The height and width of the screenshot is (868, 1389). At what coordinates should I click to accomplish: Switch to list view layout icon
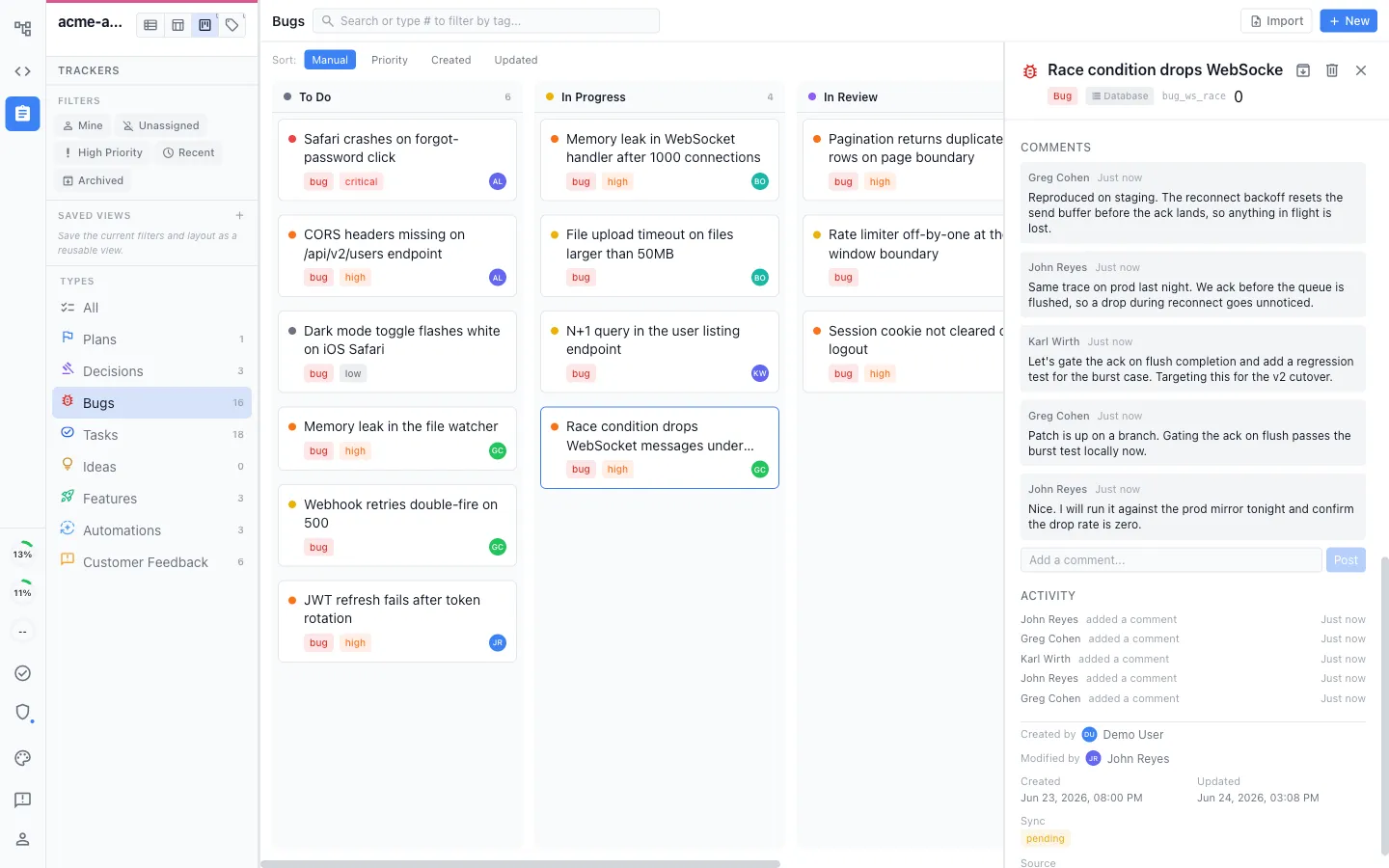[150, 25]
